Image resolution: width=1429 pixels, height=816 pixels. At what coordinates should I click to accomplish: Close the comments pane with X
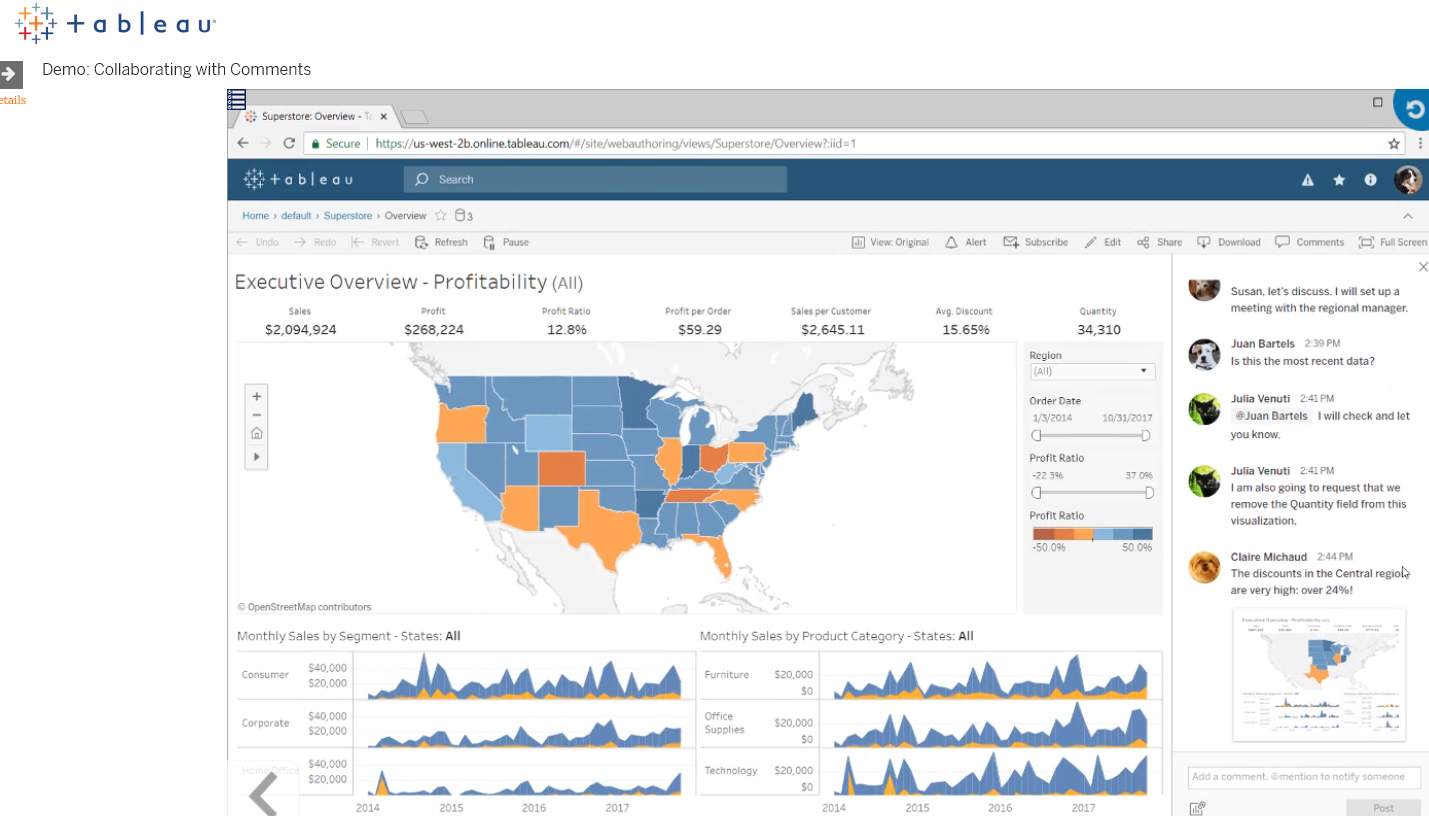click(x=1423, y=267)
